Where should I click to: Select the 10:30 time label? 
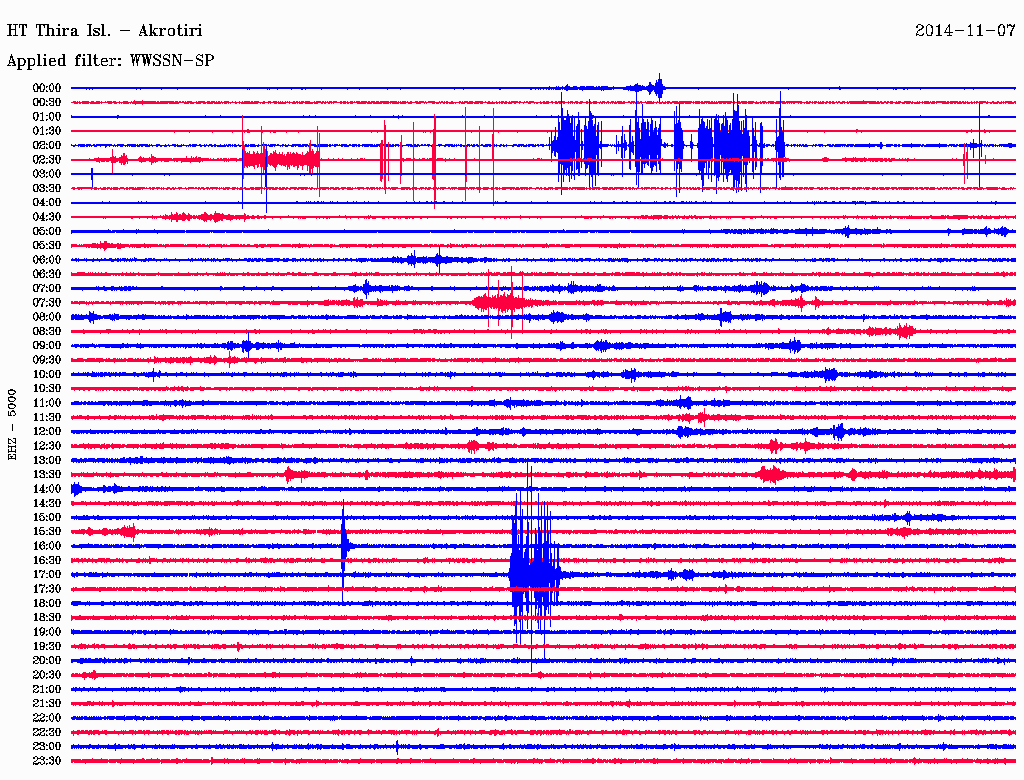[47, 389]
